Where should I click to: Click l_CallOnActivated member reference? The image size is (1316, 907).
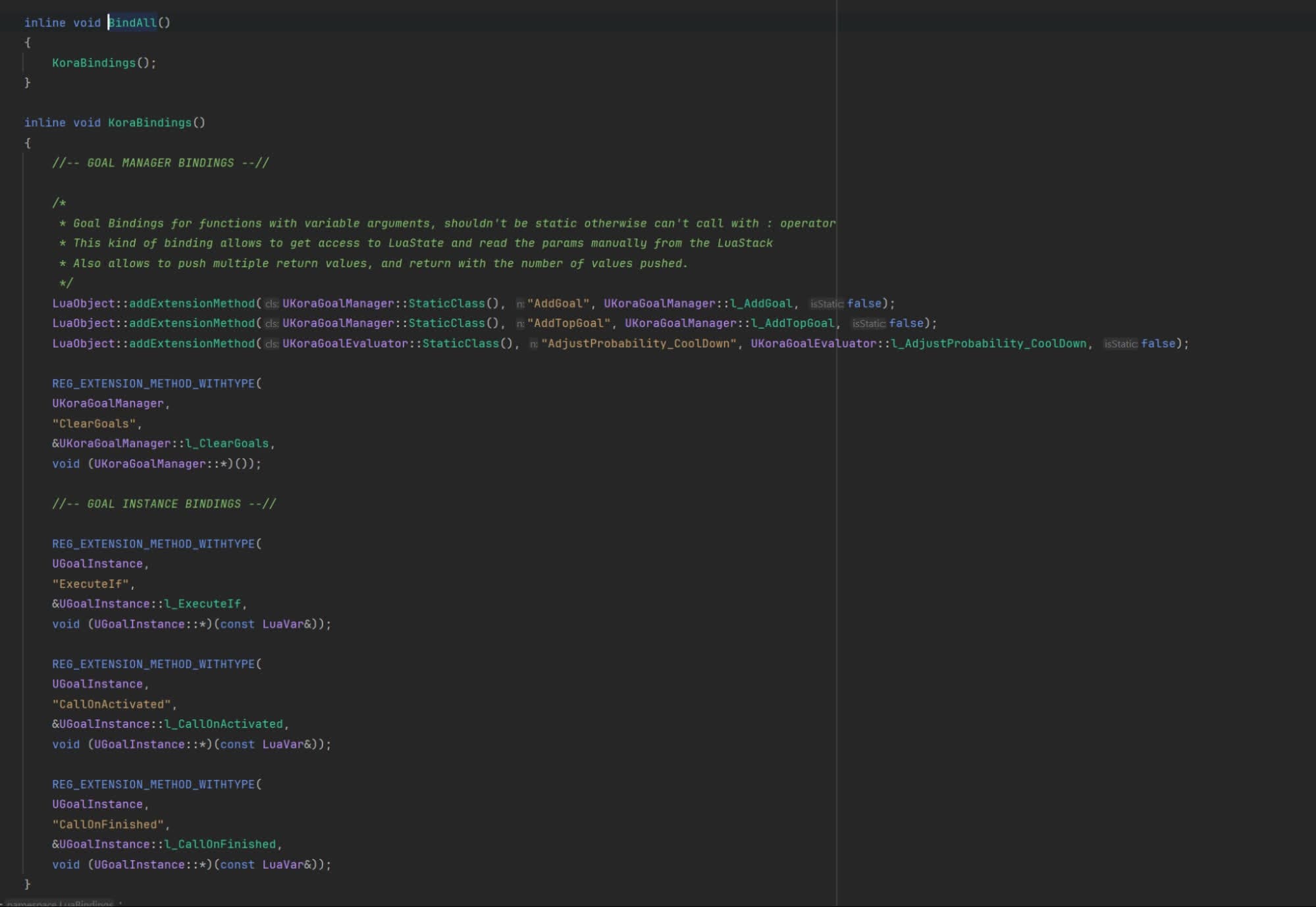(x=224, y=724)
